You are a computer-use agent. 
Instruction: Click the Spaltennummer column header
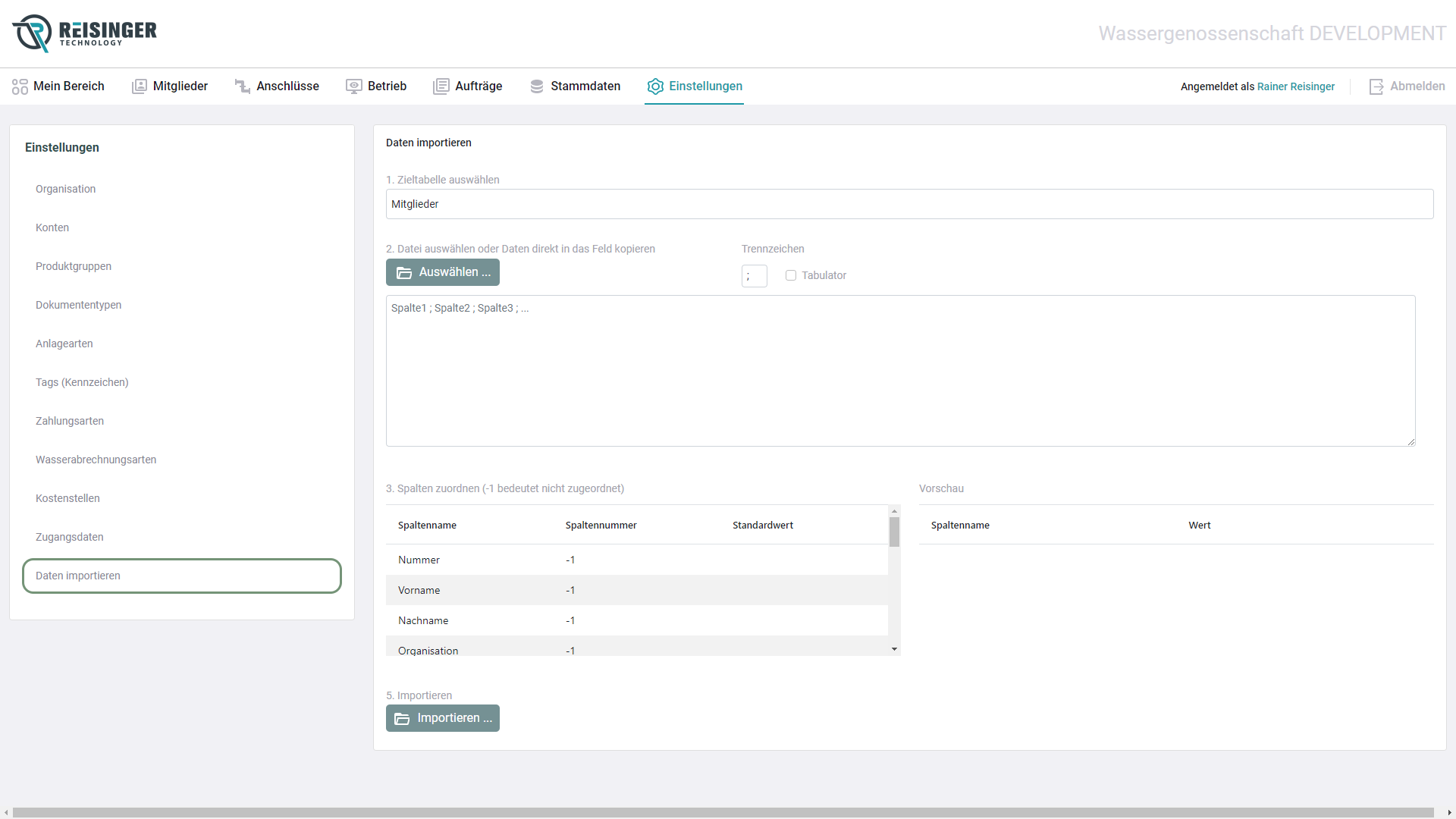point(601,525)
